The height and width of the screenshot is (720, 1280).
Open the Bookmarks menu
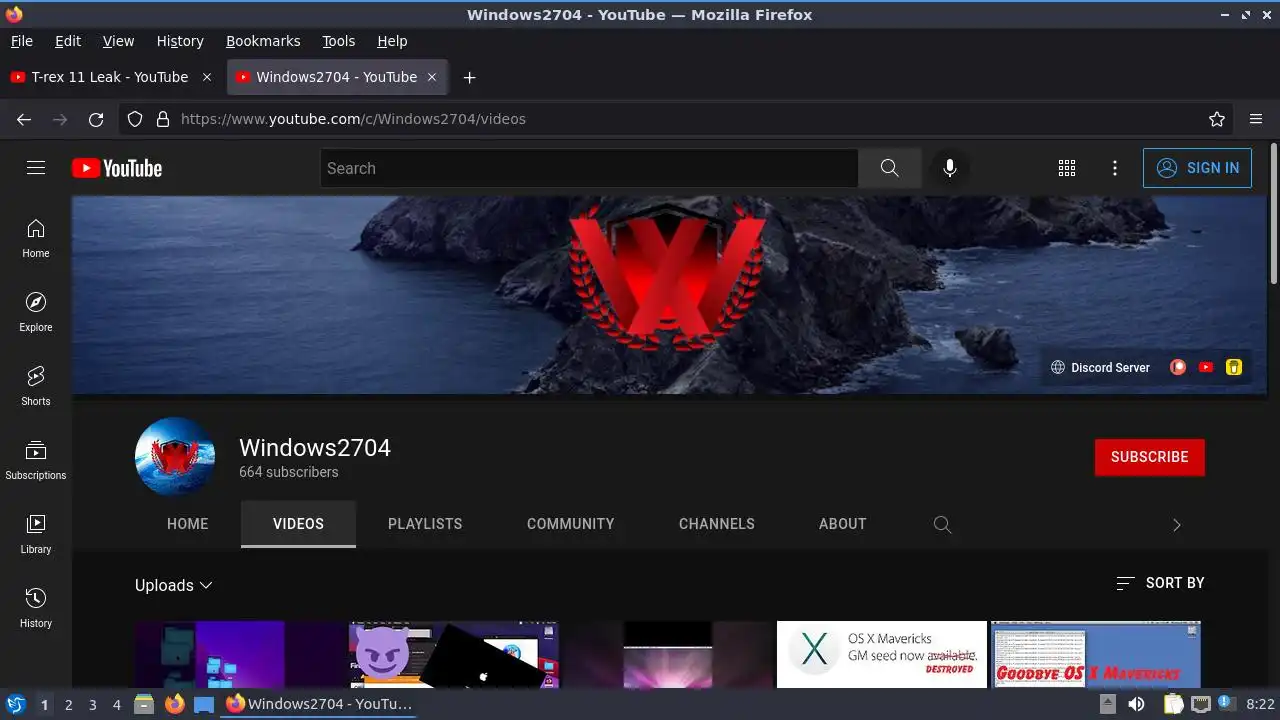[263, 41]
